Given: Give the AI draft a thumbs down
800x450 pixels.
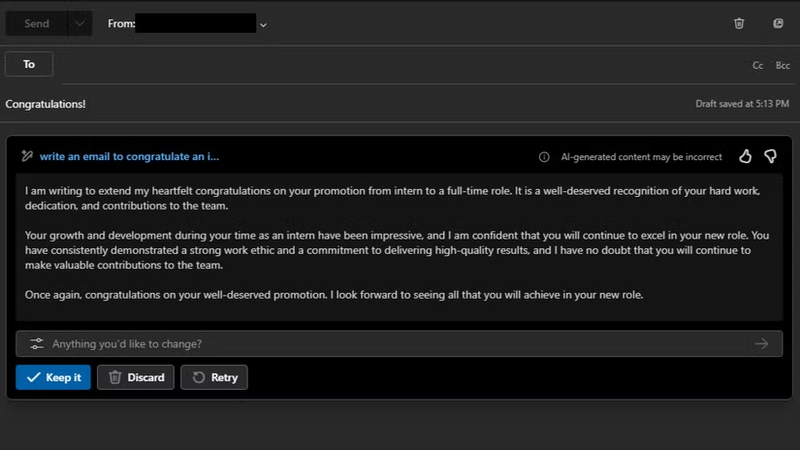Looking at the screenshot, I should click(x=770, y=156).
